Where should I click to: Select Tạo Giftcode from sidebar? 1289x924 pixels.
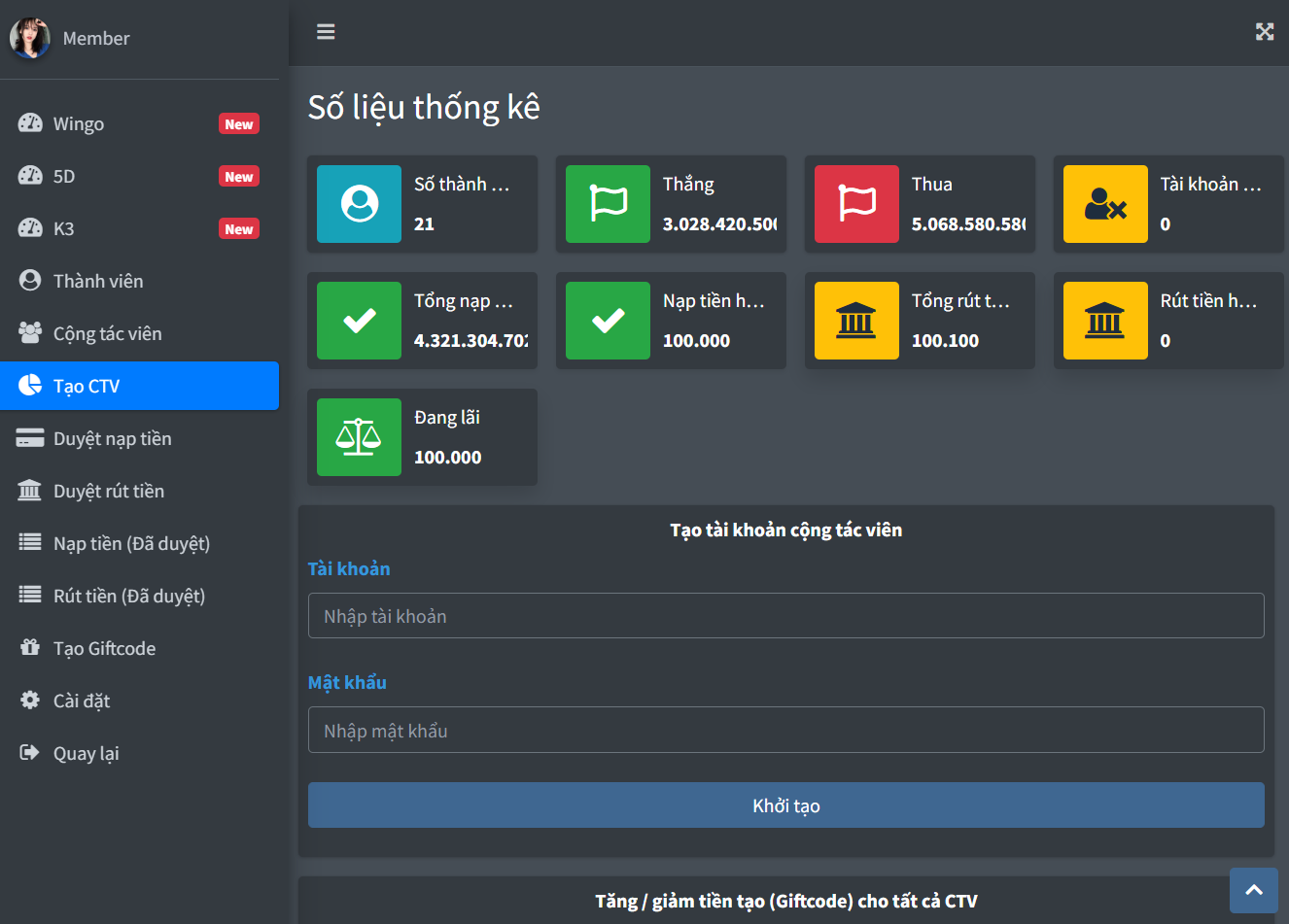[104, 649]
